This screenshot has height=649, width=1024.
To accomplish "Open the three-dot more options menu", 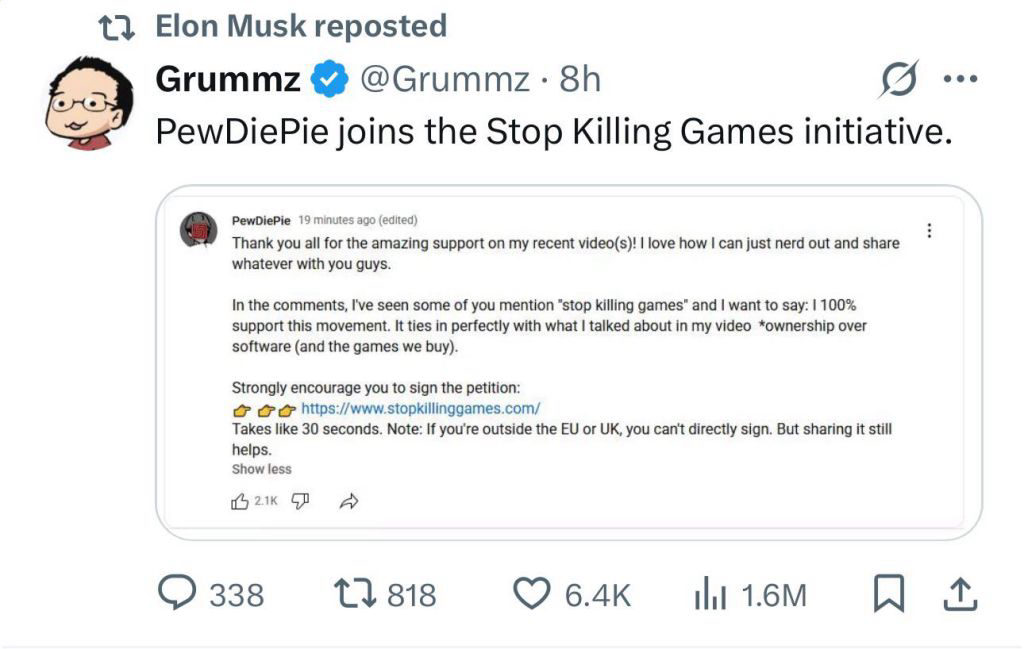I will point(960,79).
